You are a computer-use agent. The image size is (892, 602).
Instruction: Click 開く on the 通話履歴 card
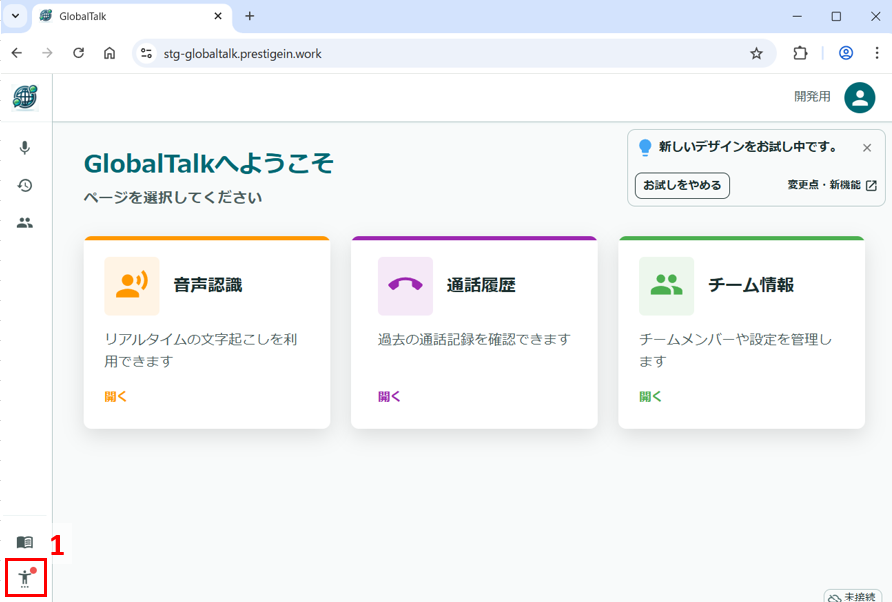(389, 396)
